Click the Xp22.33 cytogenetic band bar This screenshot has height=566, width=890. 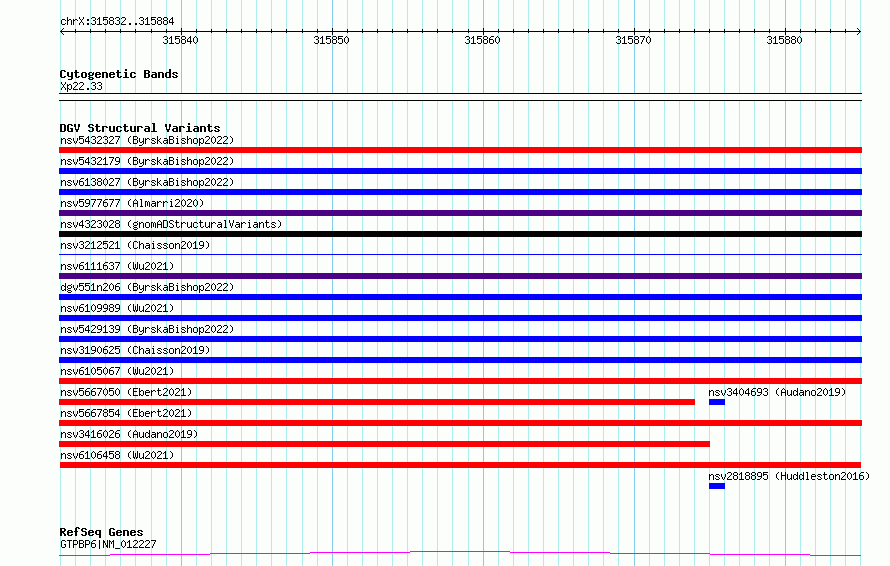point(460,97)
